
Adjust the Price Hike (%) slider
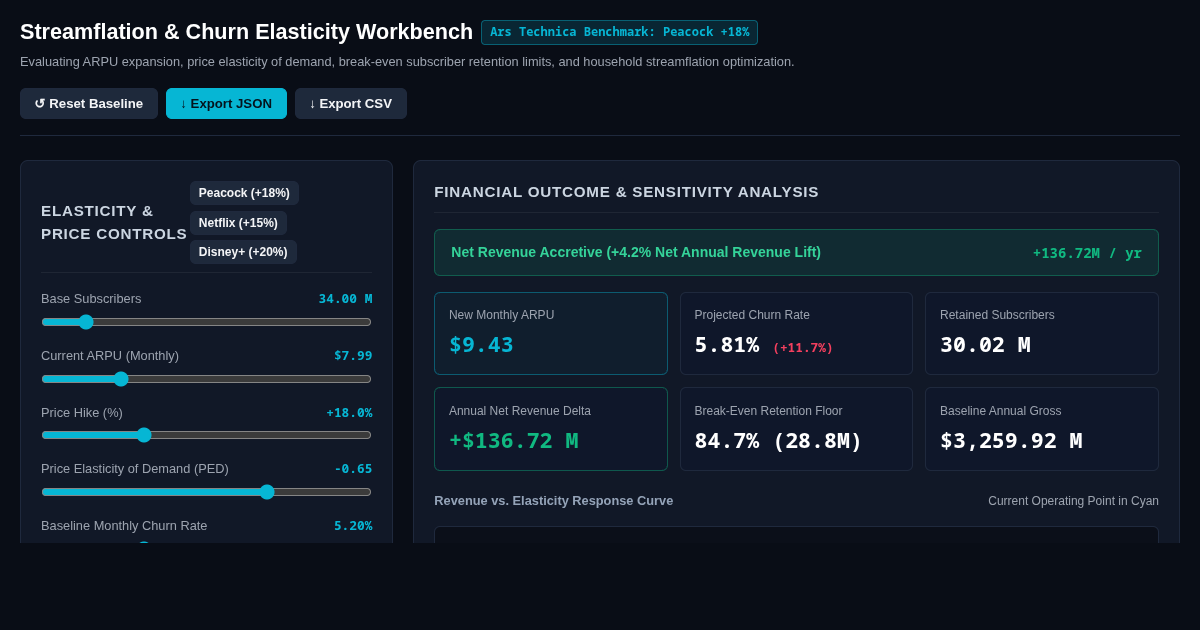click(x=206, y=435)
